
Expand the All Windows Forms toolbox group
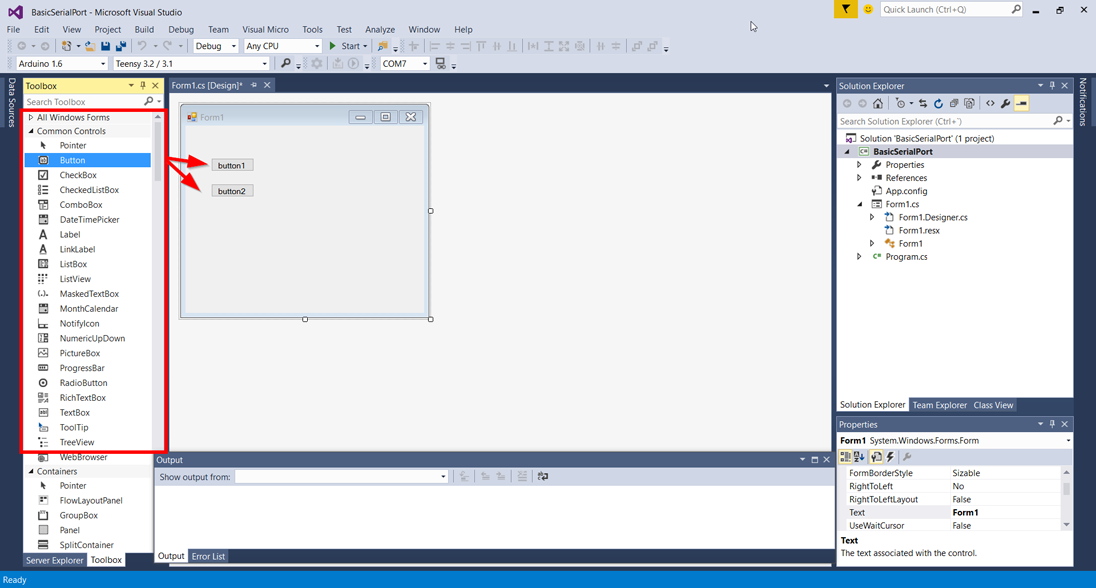31,117
